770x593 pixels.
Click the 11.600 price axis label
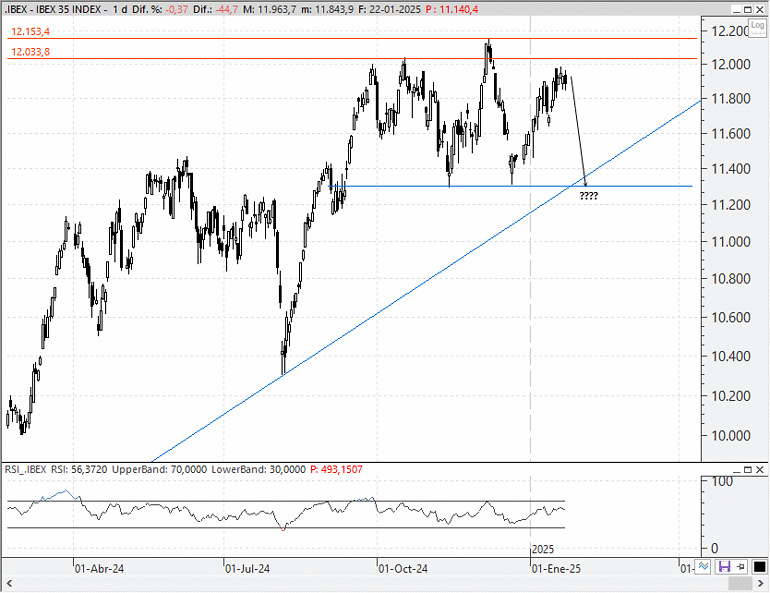click(x=731, y=134)
